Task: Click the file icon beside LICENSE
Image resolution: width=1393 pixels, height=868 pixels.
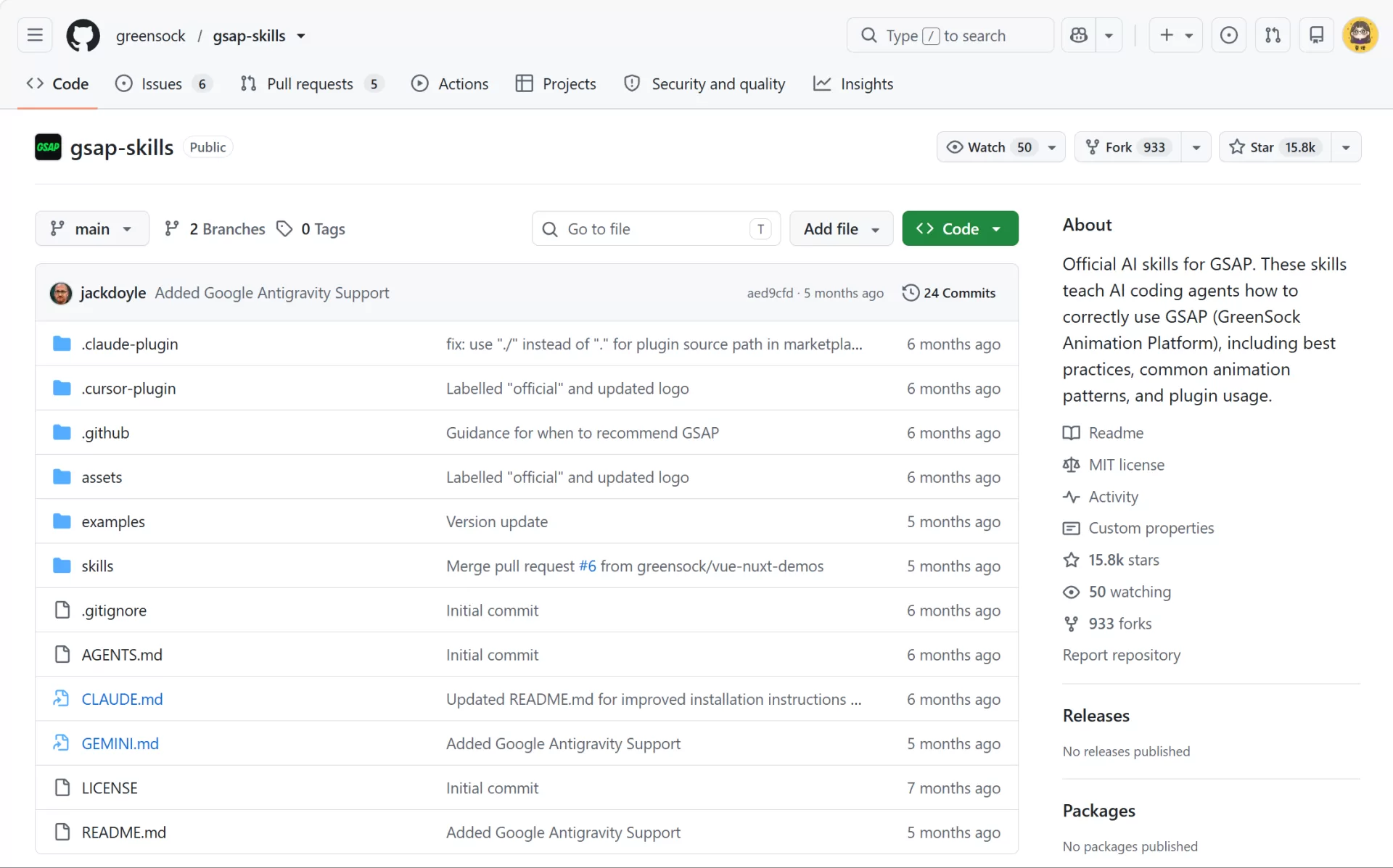Action: coord(62,788)
